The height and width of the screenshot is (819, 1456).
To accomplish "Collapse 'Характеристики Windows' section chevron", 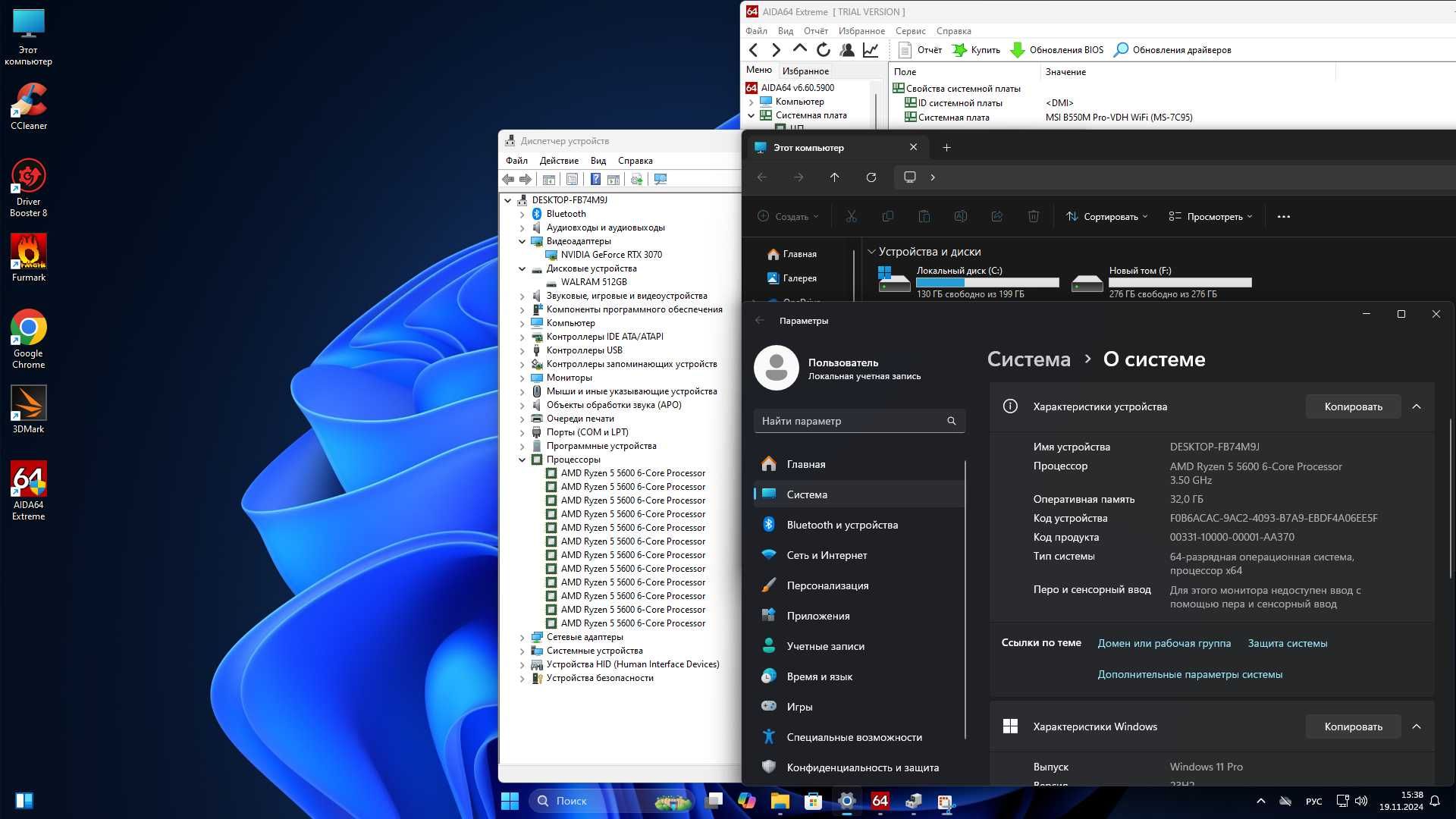I will click(x=1416, y=726).
